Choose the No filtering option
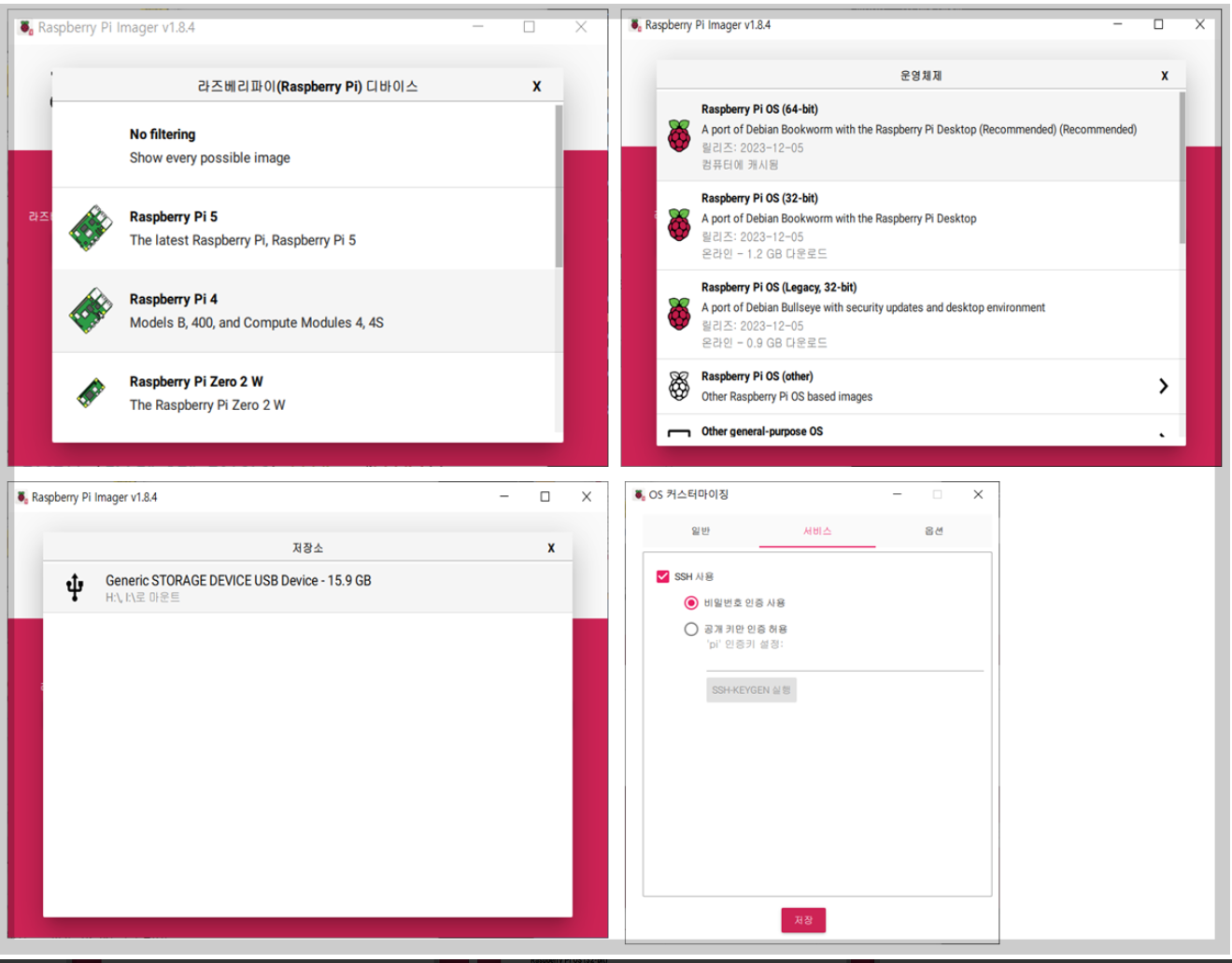This screenshot has height=963, width=1232. [307, 146]
